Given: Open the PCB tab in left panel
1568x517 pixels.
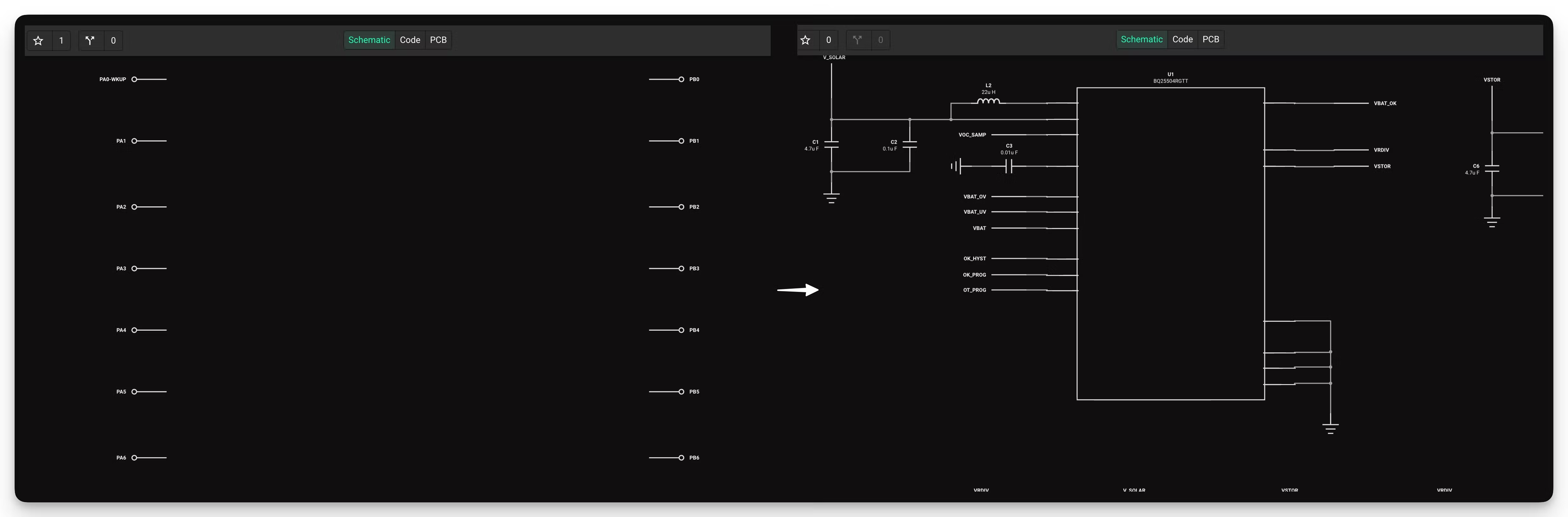Looking at the screenshot, I should (x=438, y=40).
